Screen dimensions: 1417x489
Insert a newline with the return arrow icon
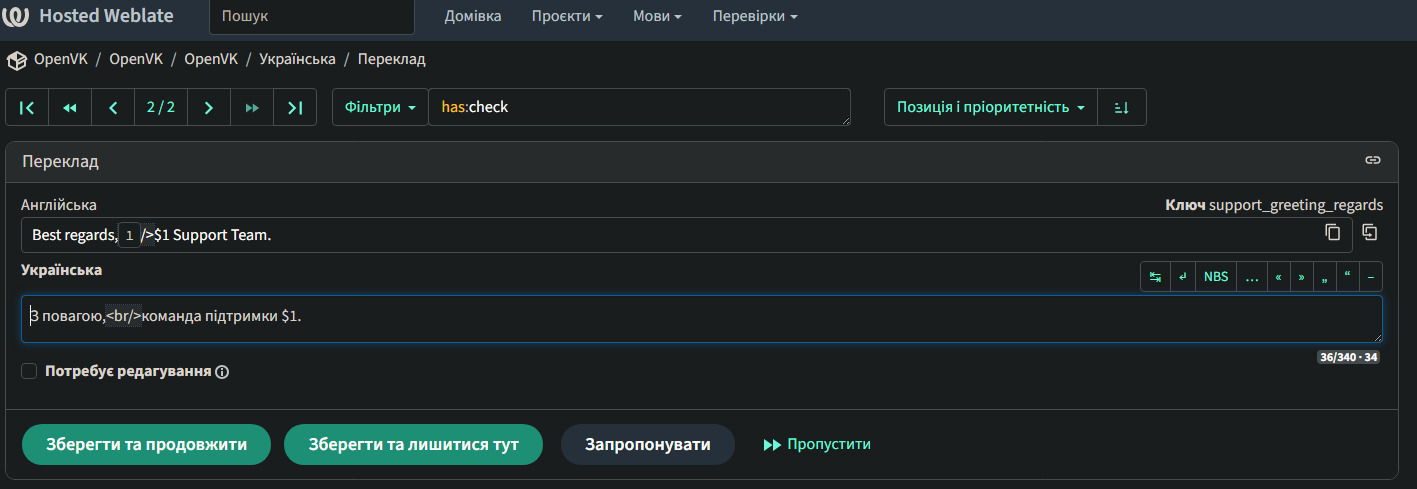pyautogui.click(x=1183, y=277)
